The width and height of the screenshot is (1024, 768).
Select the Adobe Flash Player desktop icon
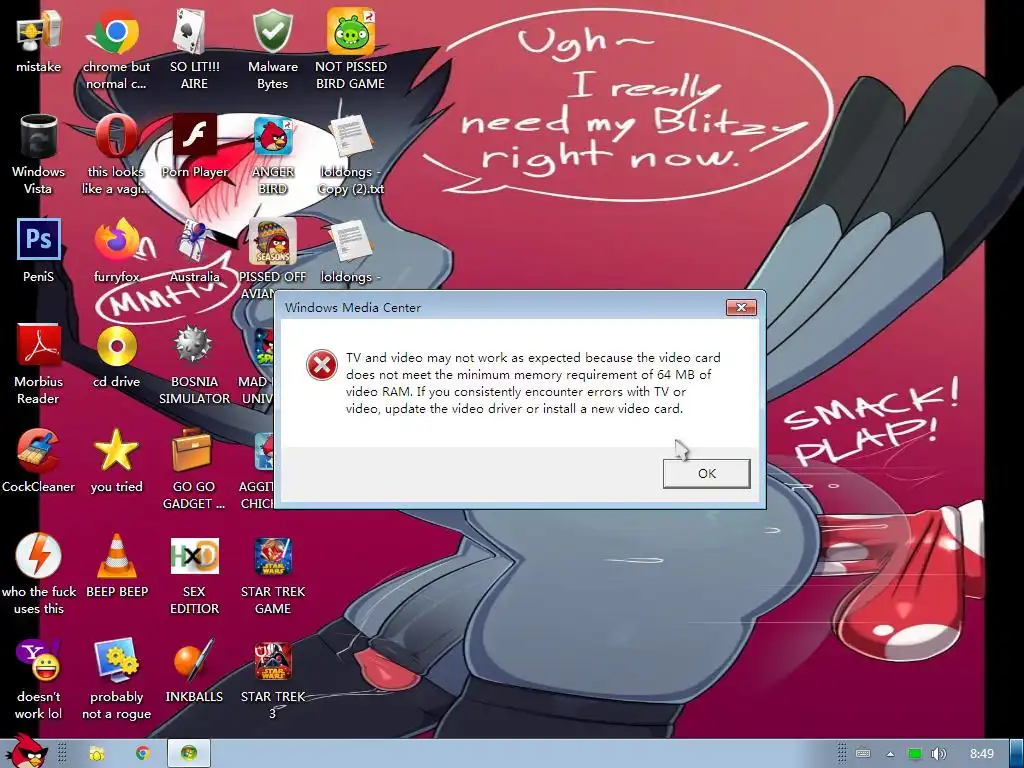(194, 136)
